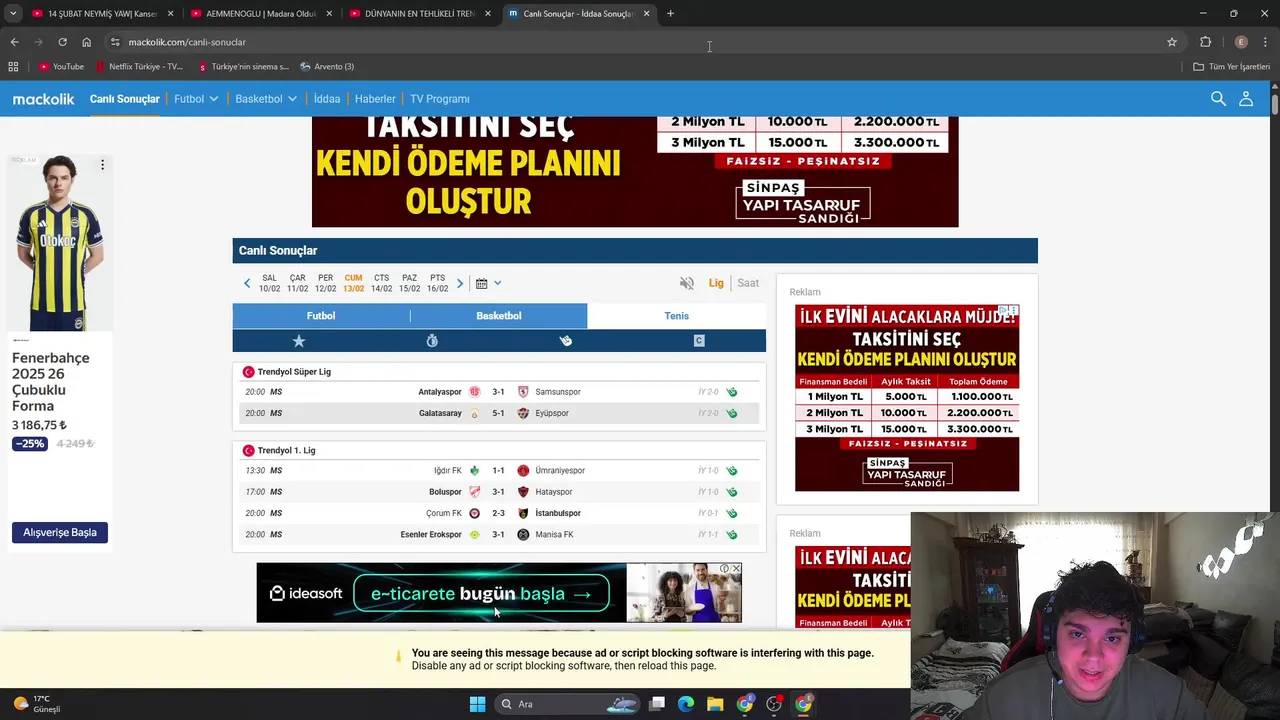Viewport: 1280px width, 720px height.
Task: Go to the browser home page icon
Action: (x=86, y=42)
